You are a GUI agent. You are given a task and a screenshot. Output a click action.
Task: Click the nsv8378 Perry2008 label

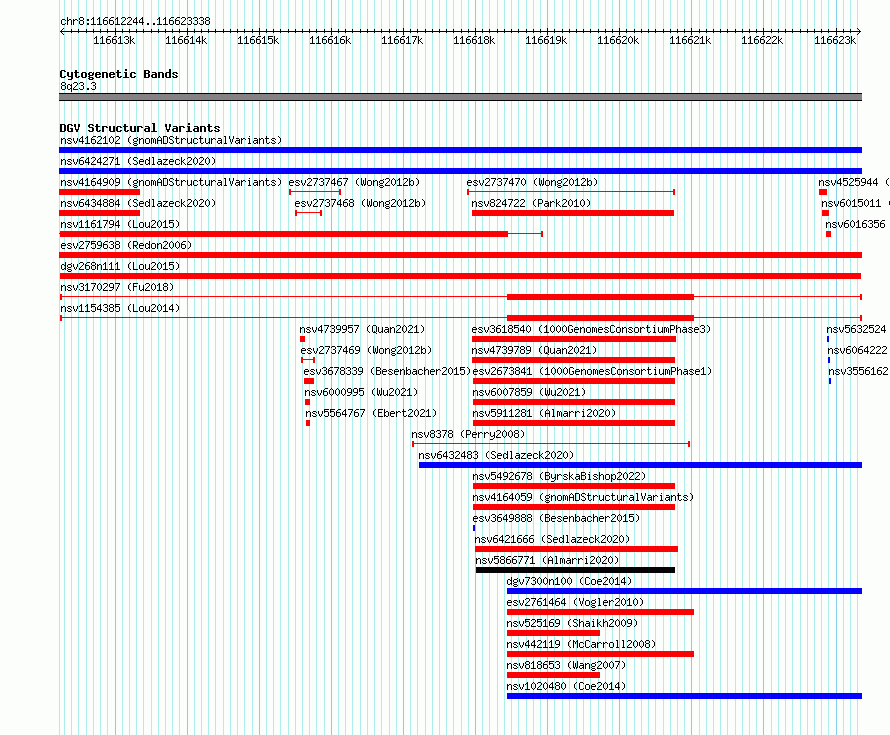pyautogui.click(x=468, y=434)
